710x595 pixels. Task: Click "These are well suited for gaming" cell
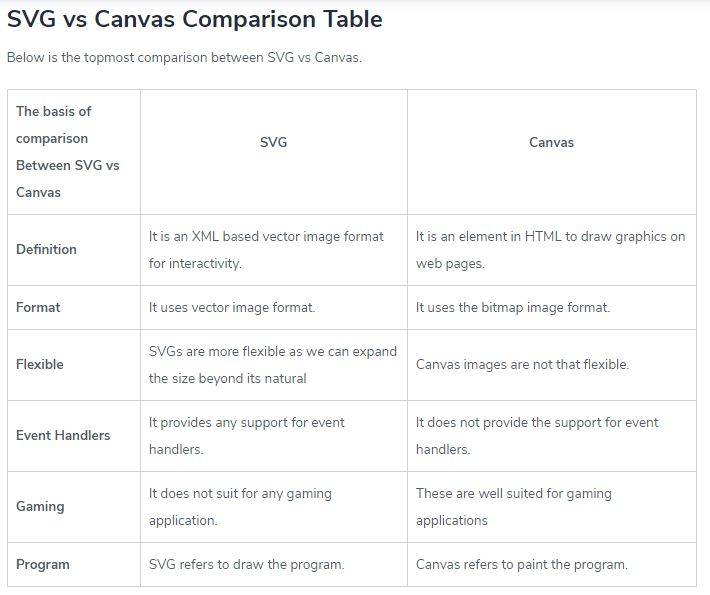coord(514,507)
